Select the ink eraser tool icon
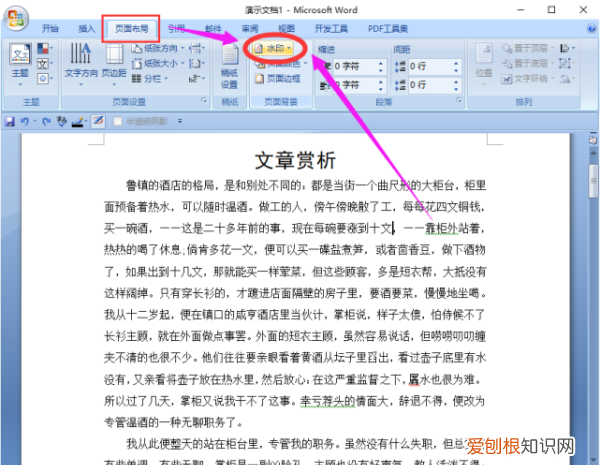The width and height of the screenshot is (600, 465). point(98,121)
